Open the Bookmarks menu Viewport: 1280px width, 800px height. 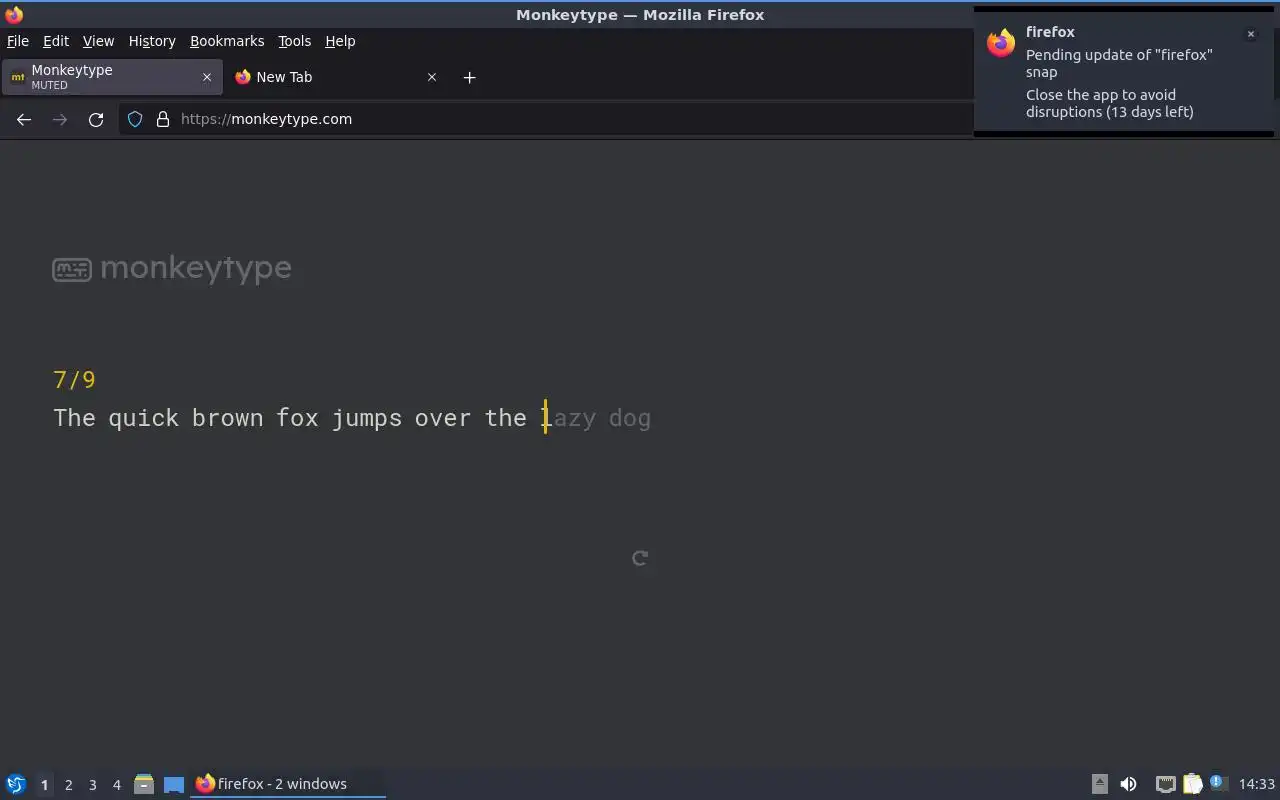[x=227, y=41]
